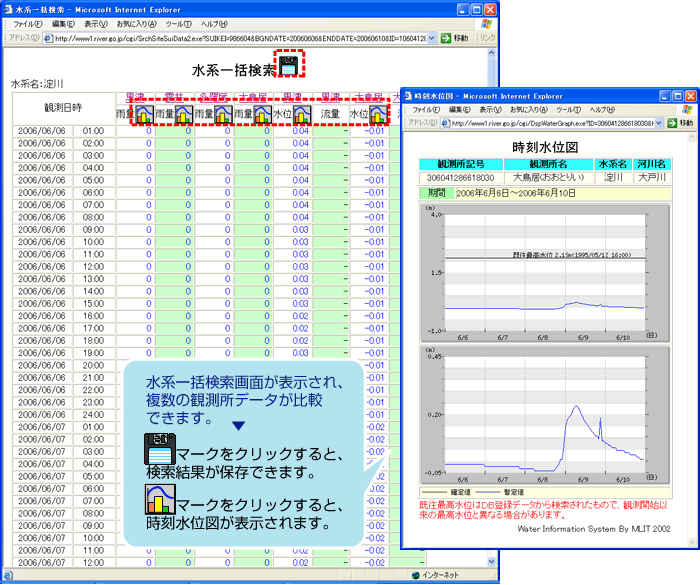Click the save floppy icon beside 水系一括検索 title
Viewport: 700px width, 585px height.
[x=290, y=67]
